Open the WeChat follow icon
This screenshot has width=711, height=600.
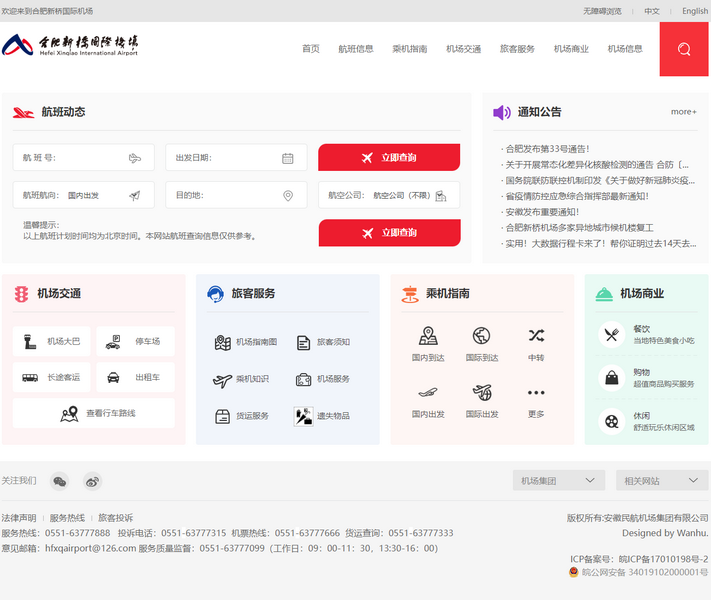click(x=60, y=481)
